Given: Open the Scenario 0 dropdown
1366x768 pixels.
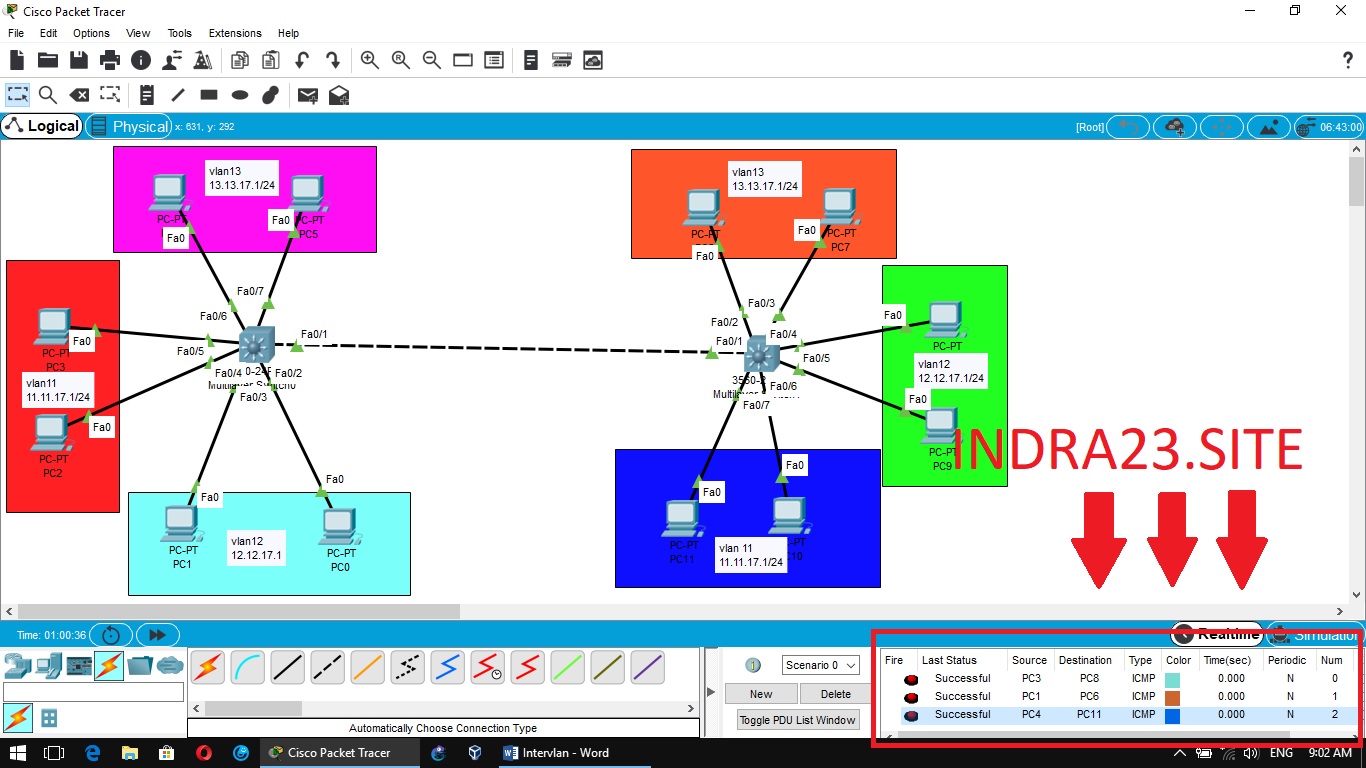Looking at the screenshot, I should click(x=820, y=665).
